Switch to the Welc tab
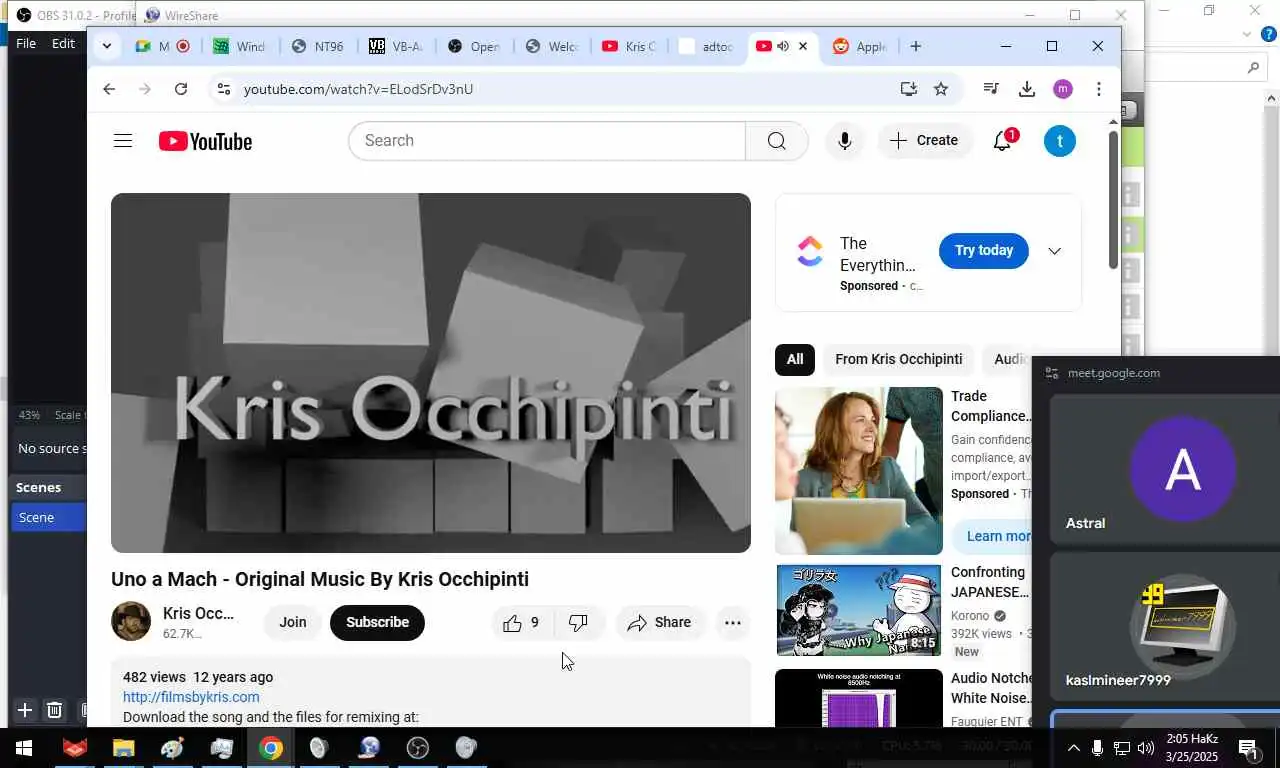 tap(552, 46)
